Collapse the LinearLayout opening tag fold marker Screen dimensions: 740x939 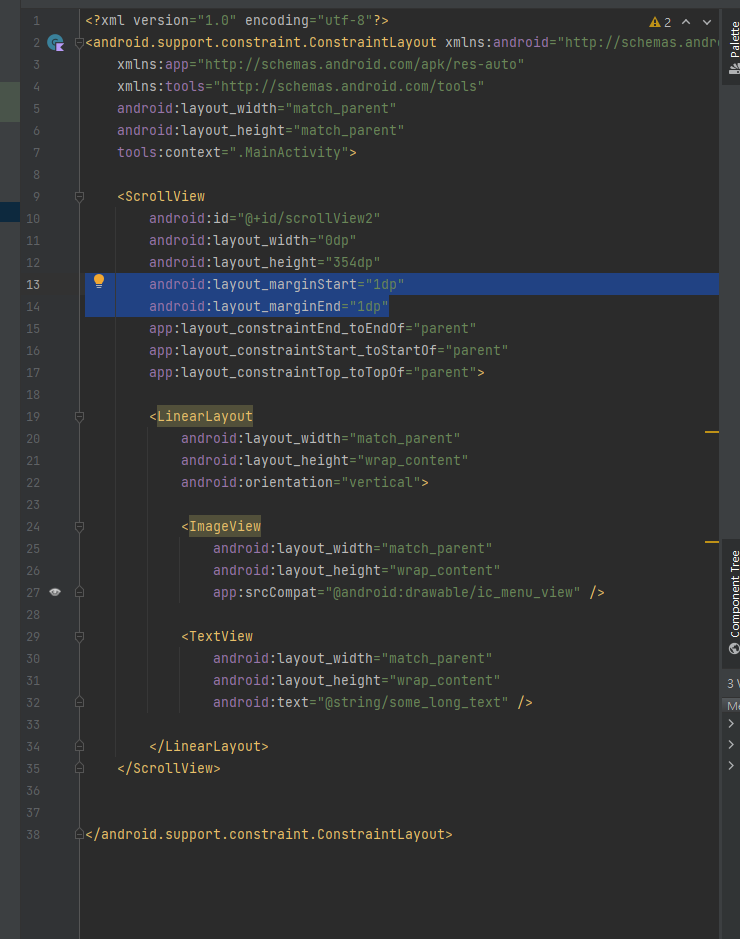point(79,416)
